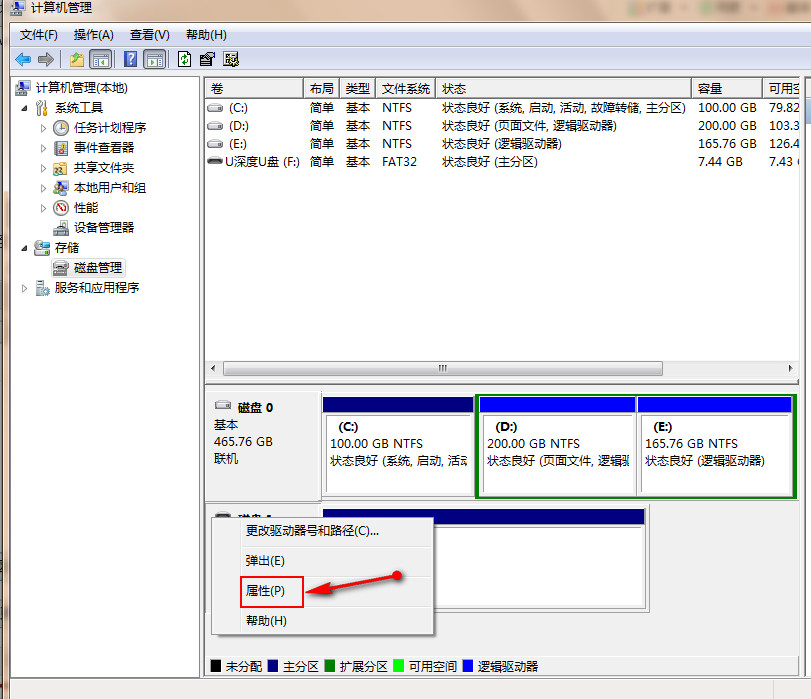Click the Up one level folder icon

(77, 59)
